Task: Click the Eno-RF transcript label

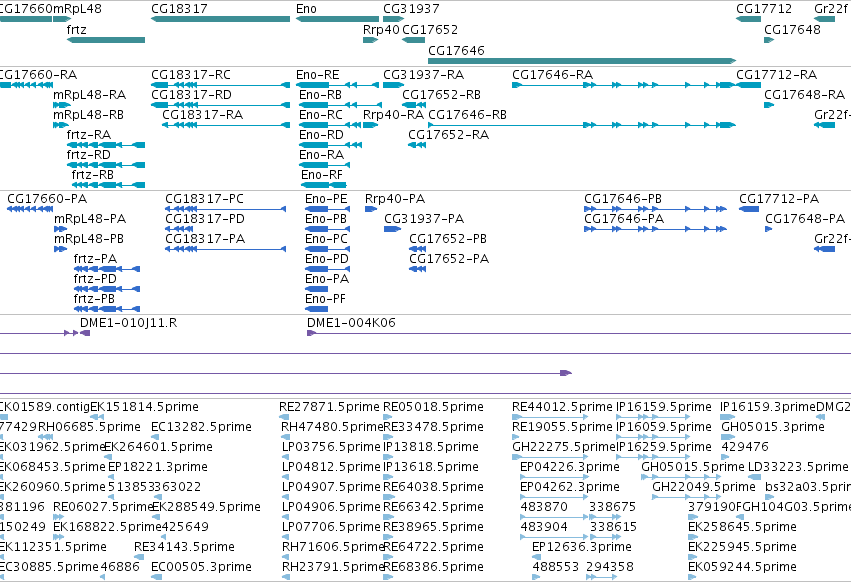Action: click(322, 175)
